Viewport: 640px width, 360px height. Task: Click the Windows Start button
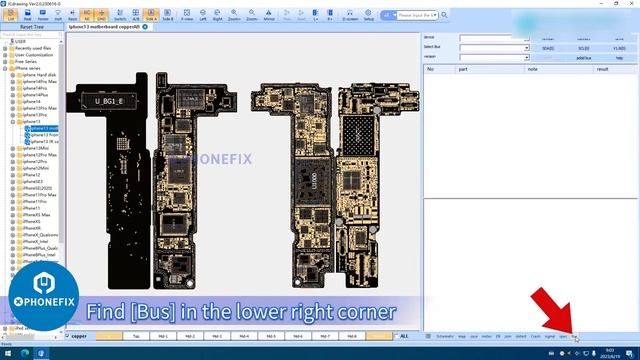8,353
